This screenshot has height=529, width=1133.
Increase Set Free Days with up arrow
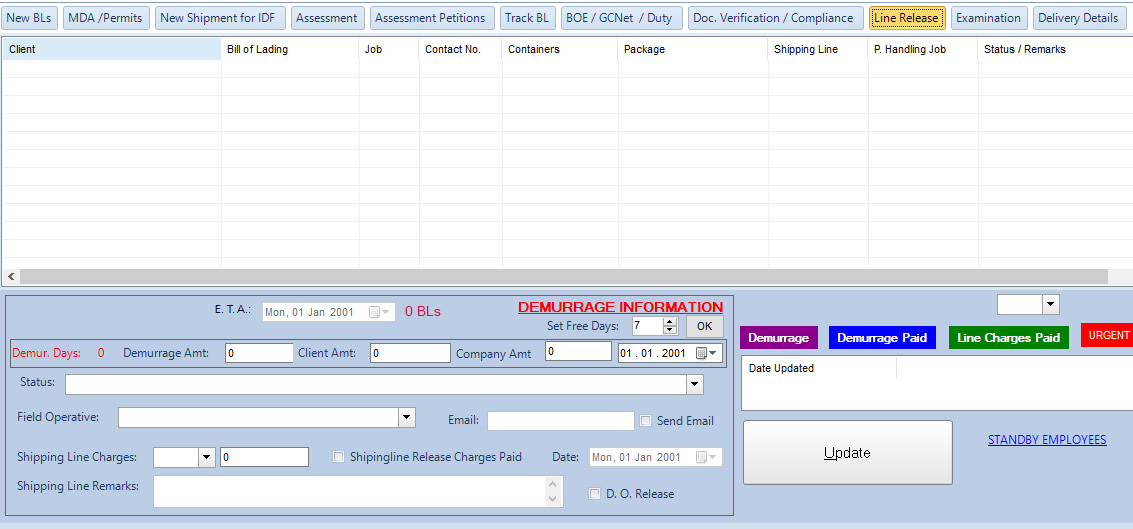coord(670,321)
